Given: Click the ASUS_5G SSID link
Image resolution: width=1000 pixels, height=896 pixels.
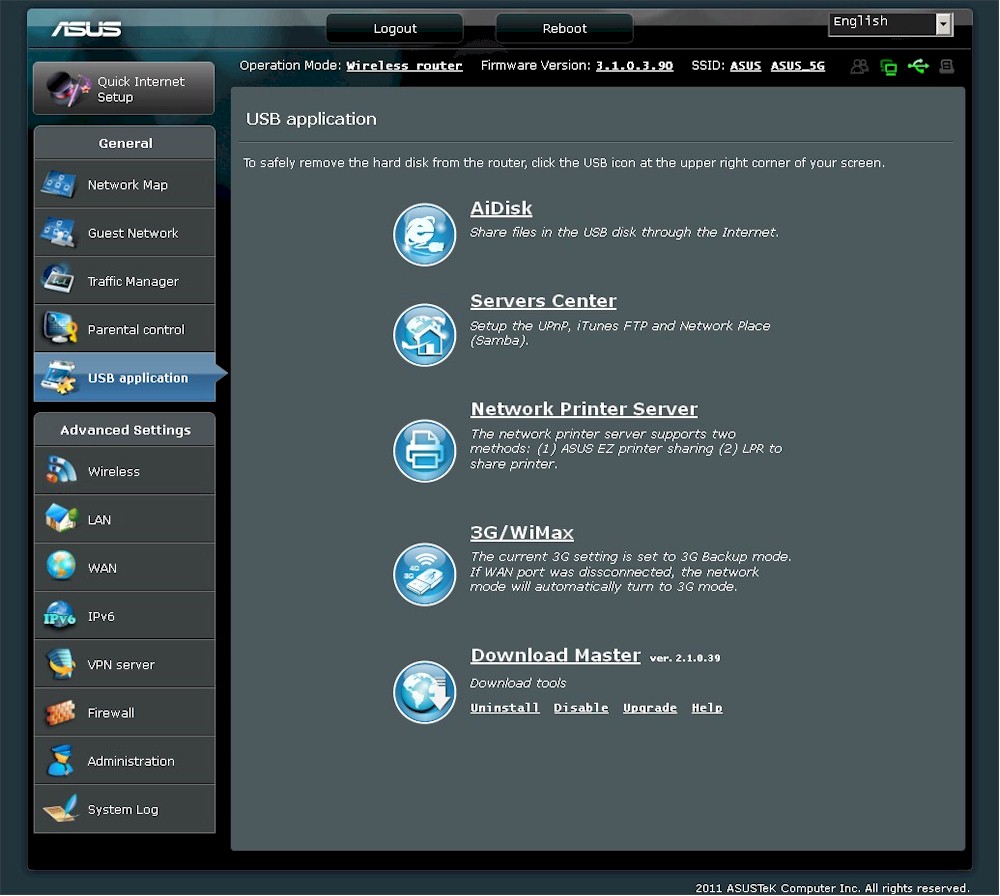Looking at the screenshot, I should click(x=797, y=66).
